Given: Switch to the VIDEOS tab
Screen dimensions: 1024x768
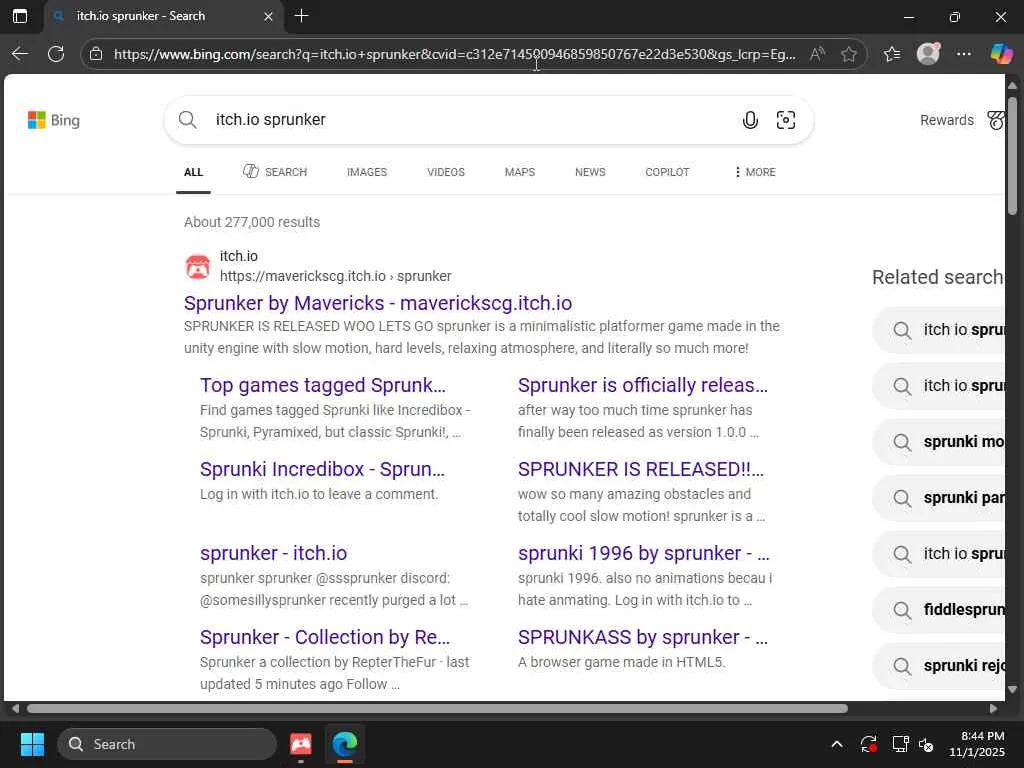Looking at the screenshot, I should [446, 172].
